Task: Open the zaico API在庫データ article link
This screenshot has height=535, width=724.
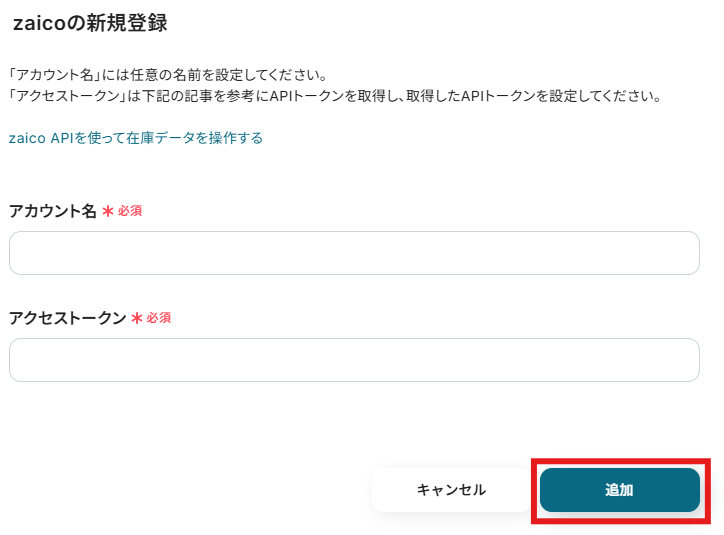Action: tap(136, 138)
